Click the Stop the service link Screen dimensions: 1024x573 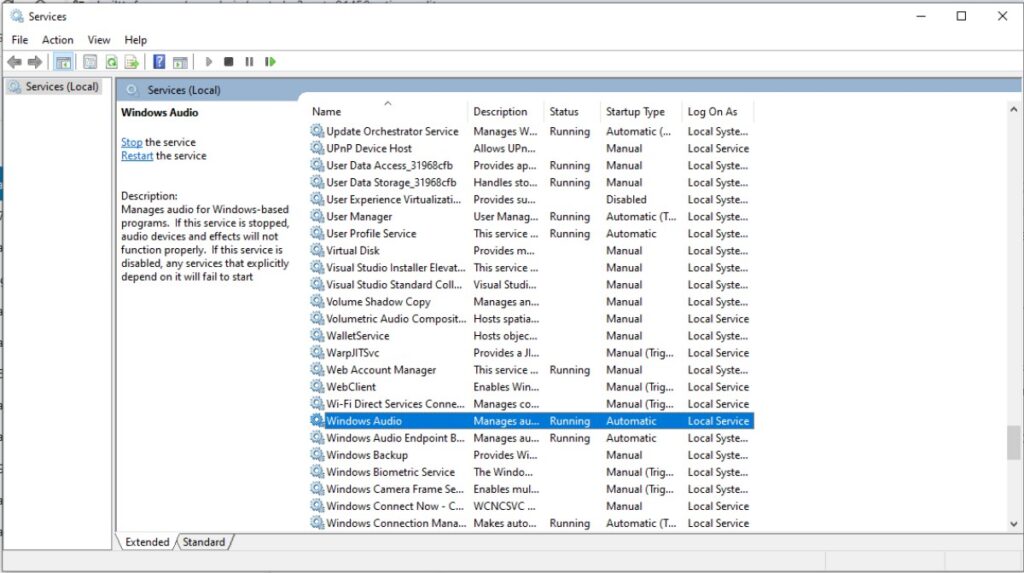click(131, 142)
